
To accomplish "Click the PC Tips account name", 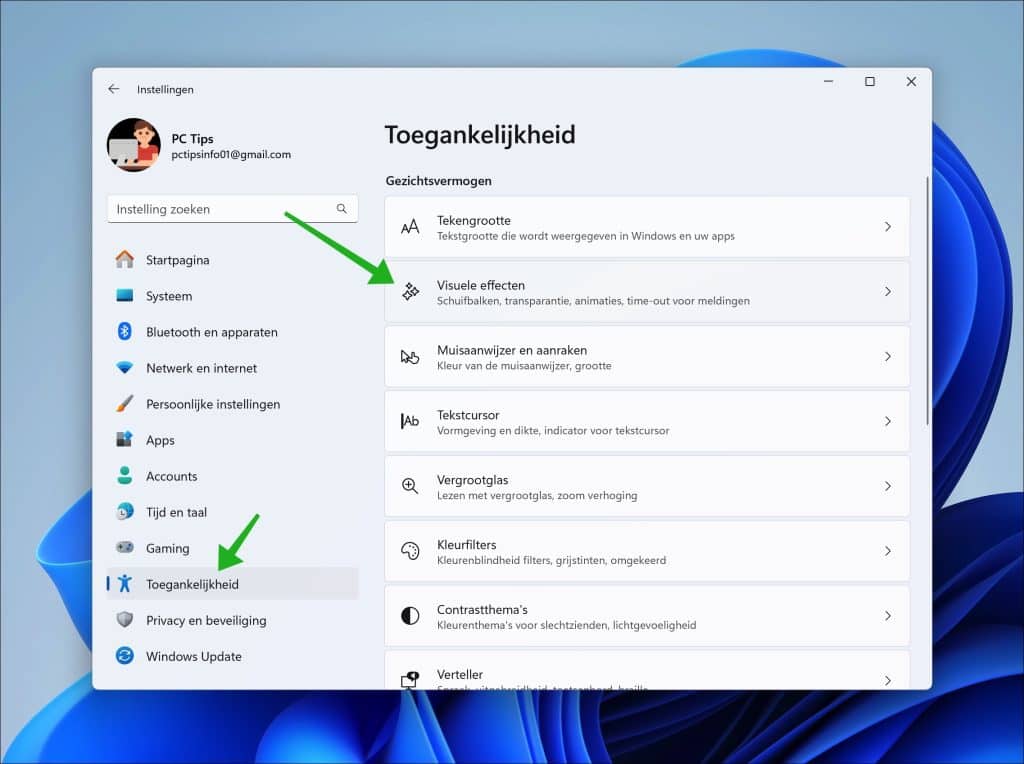I will [192, 138].
